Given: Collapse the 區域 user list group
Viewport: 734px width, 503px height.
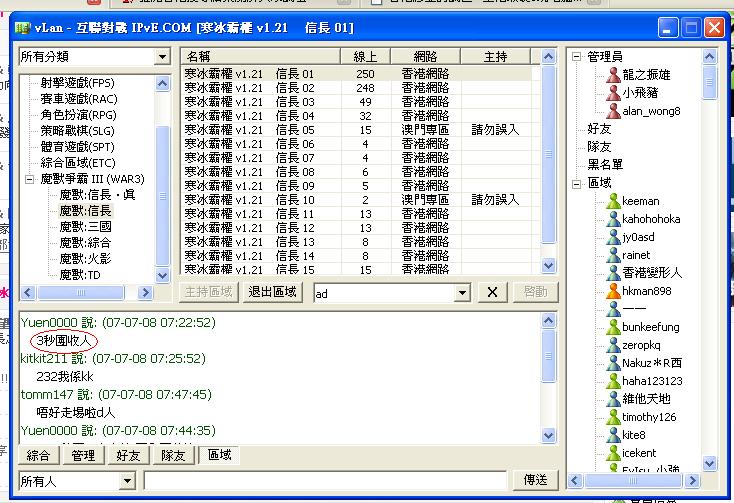Looking at the screenshot, I should 577,183.
